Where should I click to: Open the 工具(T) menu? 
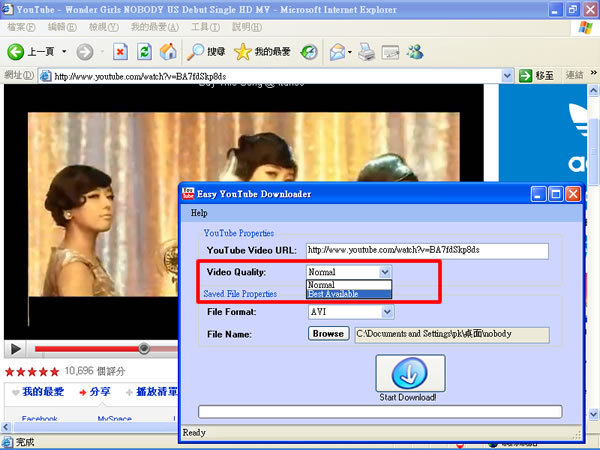pyautogui.click(x=205, y=27)
